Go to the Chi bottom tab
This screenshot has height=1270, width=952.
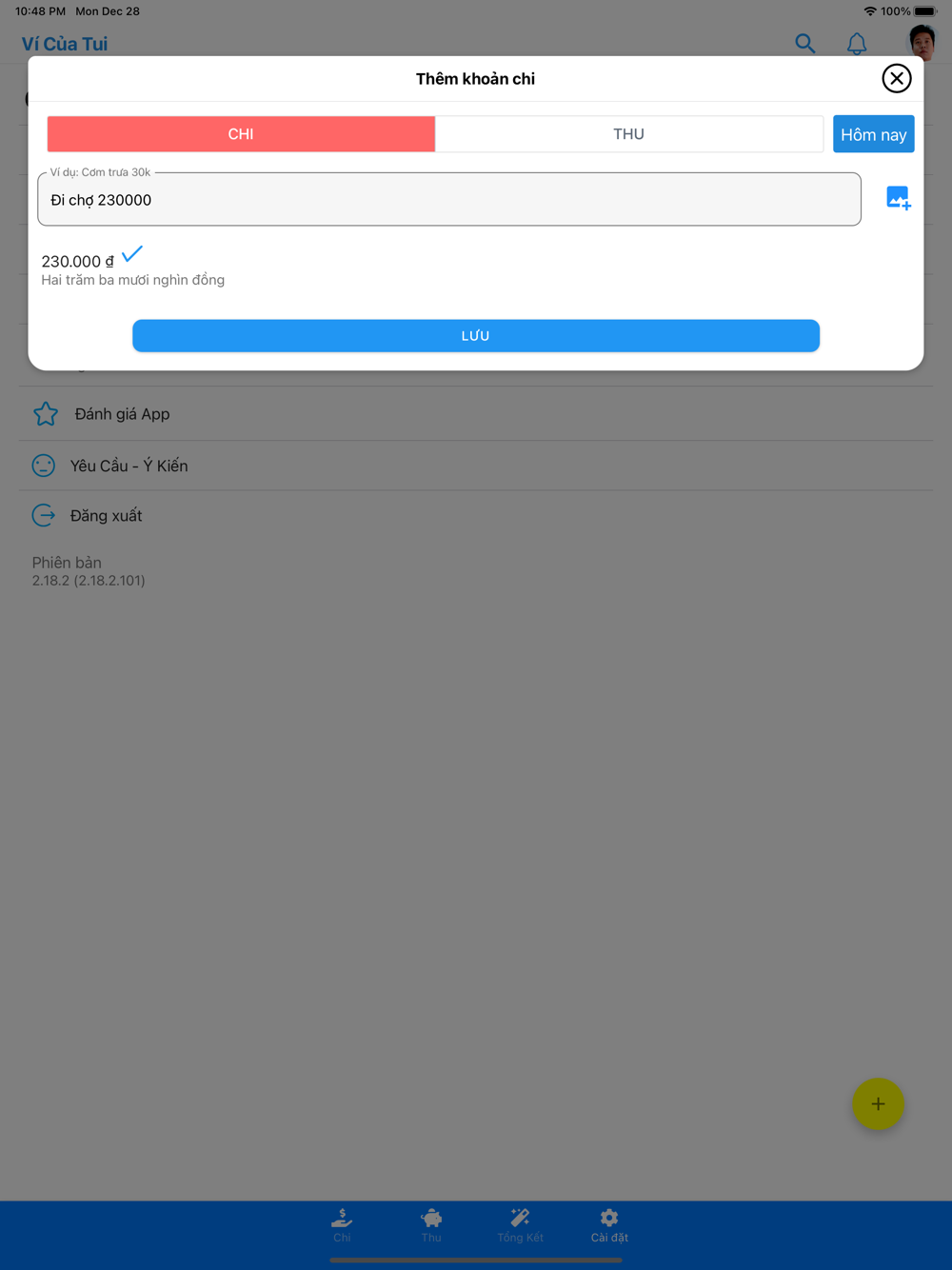(x=342, y=1225)
